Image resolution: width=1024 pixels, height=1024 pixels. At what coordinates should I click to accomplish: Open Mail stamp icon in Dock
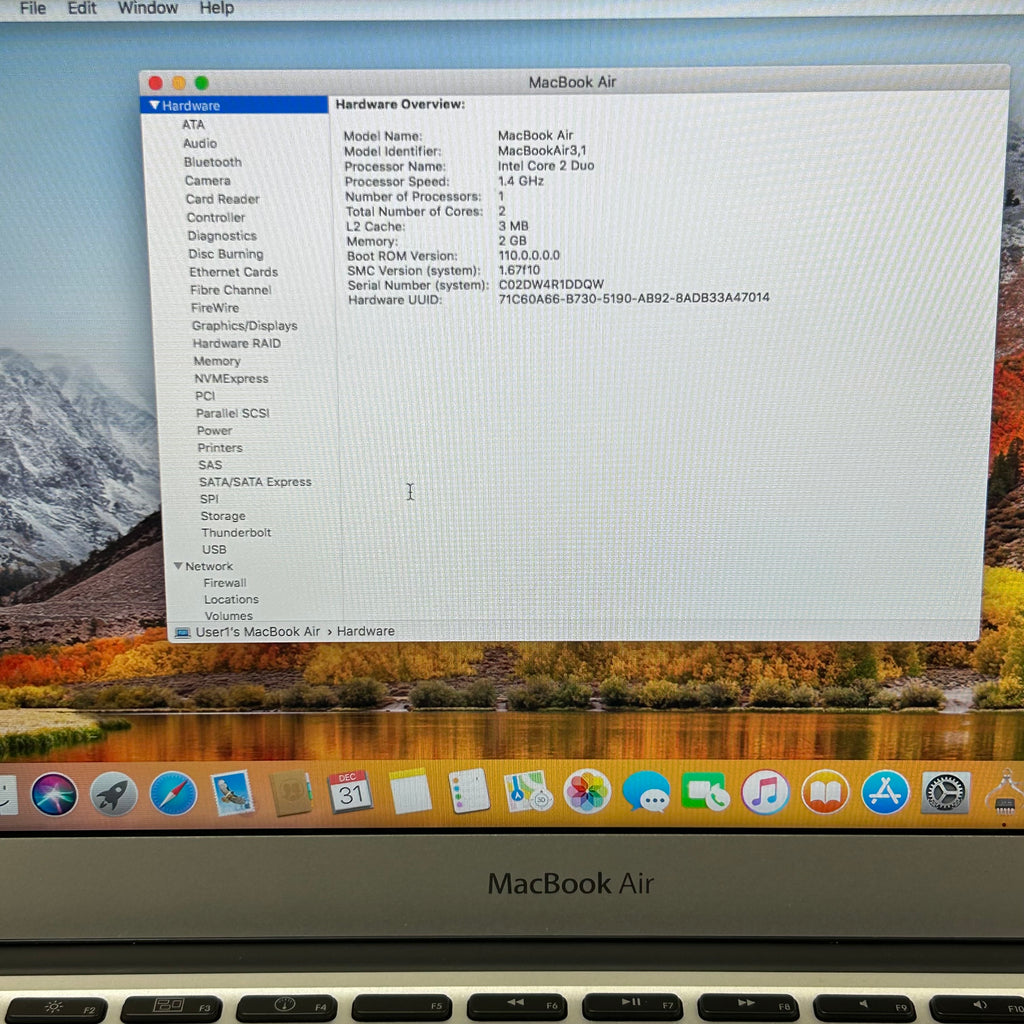[x=232, y=793]
